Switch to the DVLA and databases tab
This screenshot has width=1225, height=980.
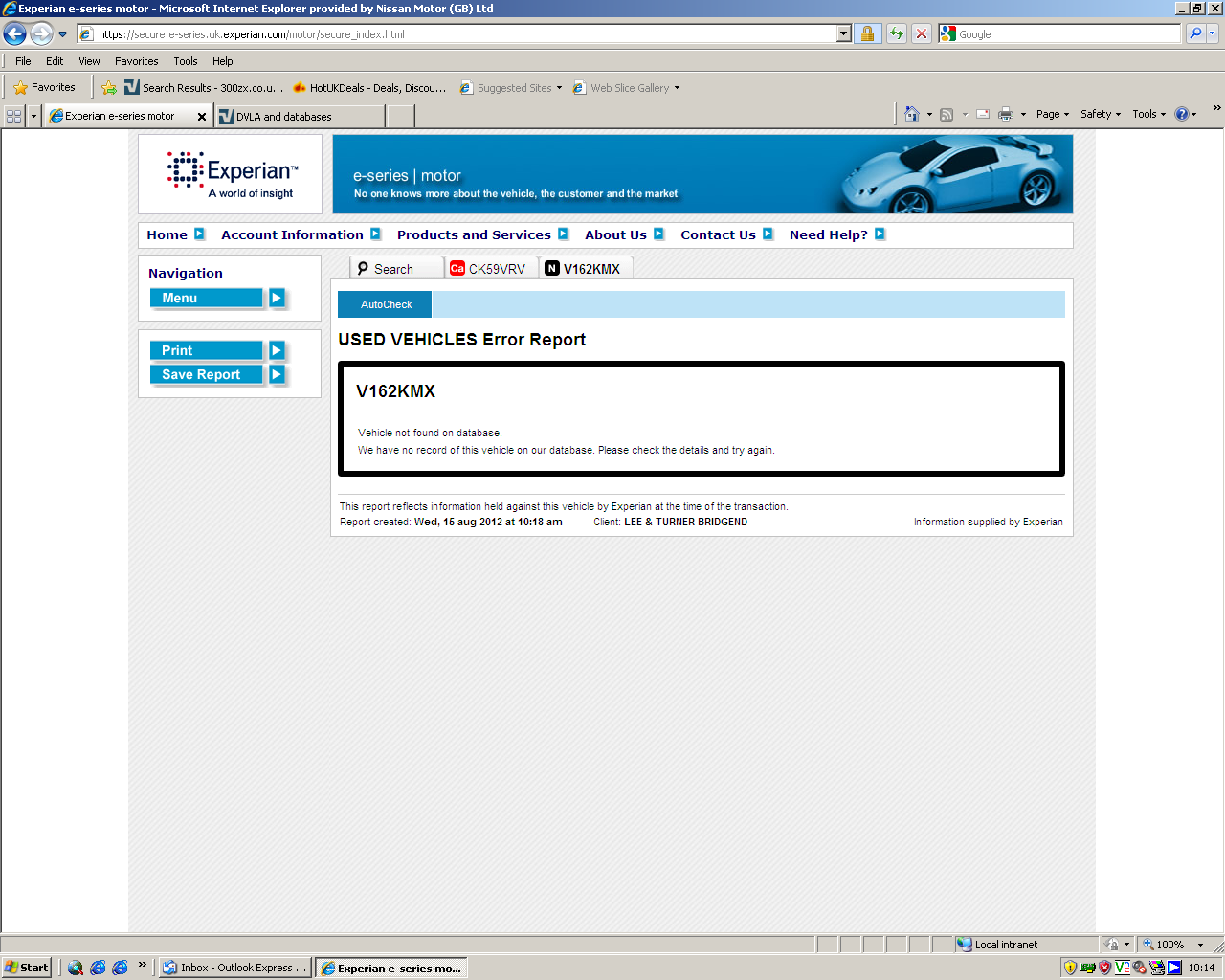pyautogui.click(x=299, y=117)
